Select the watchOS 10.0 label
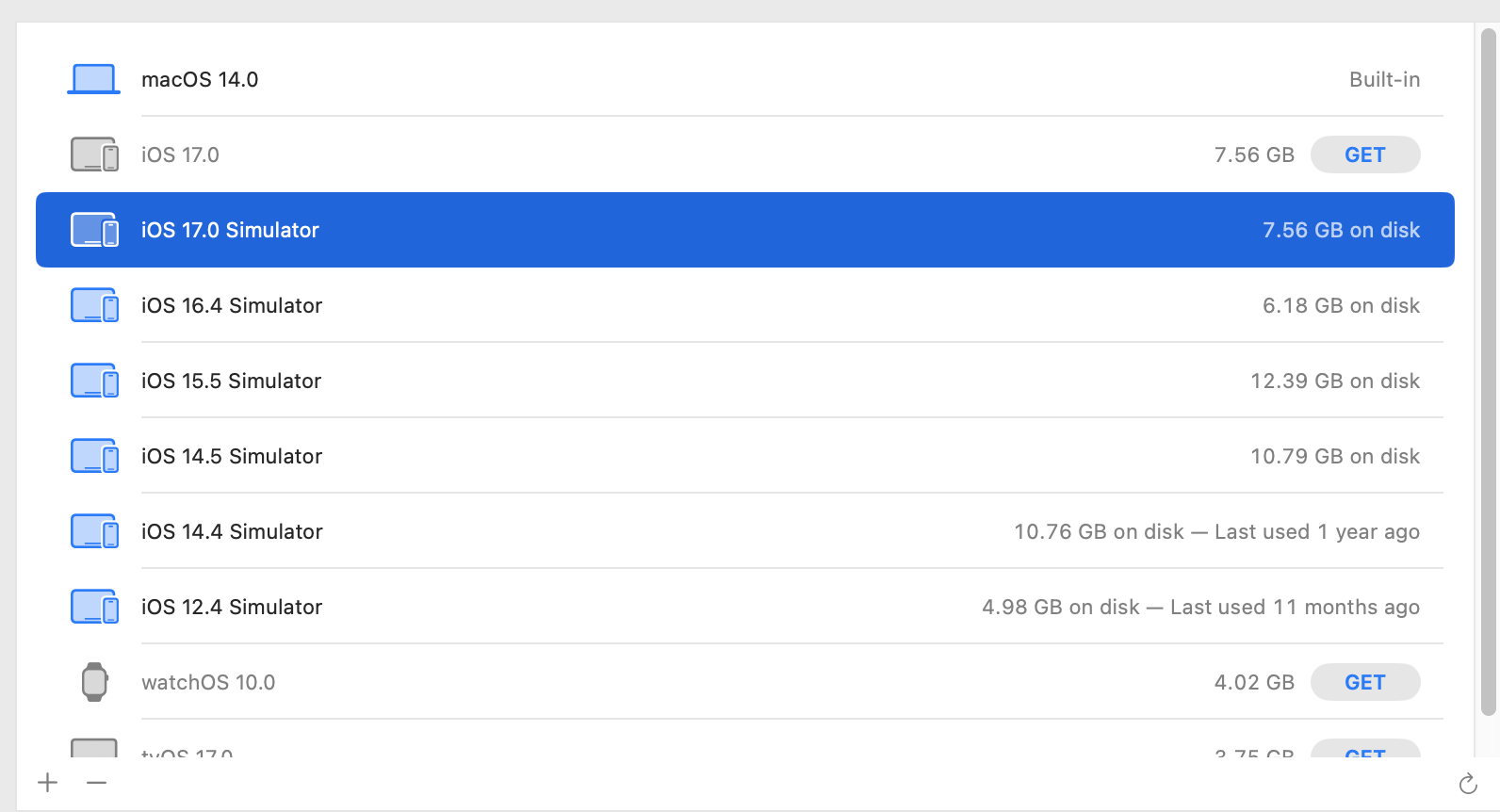 click(x=208, y=682)
